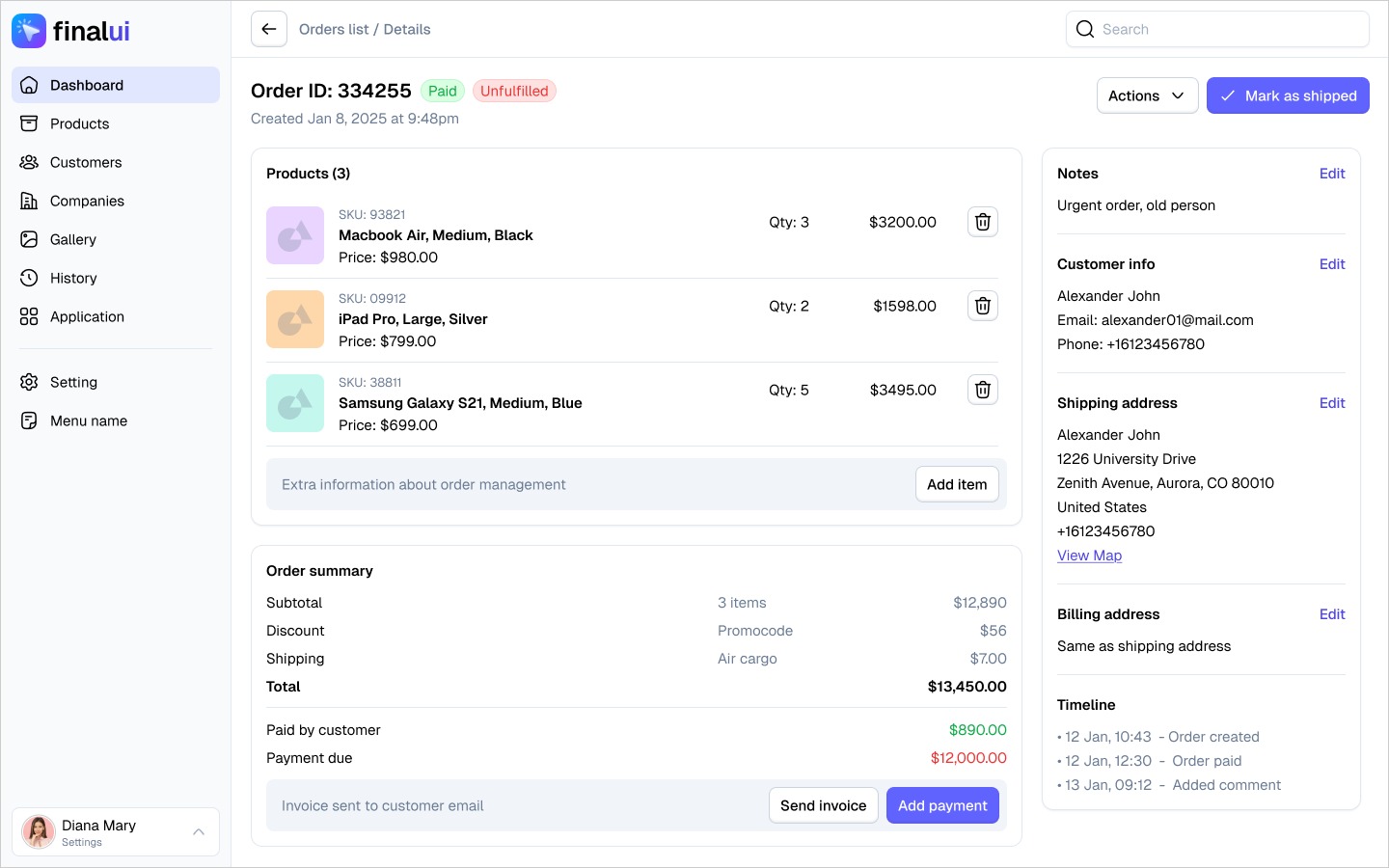
Task: Delete the Macbook Air item
Action: click(x=982, y=222)
